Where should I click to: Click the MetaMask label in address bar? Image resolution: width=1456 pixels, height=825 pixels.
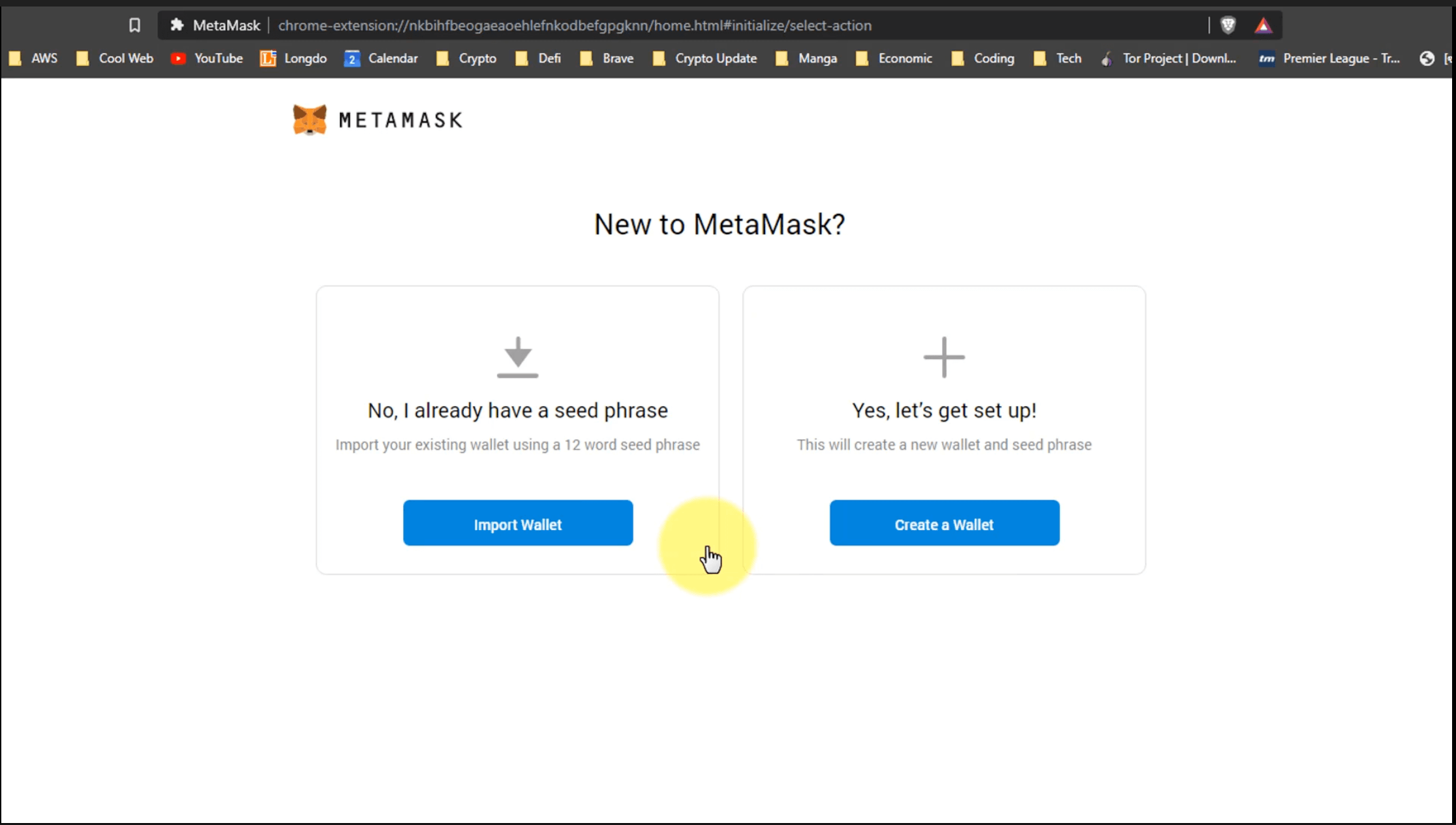tap(226, 25)
